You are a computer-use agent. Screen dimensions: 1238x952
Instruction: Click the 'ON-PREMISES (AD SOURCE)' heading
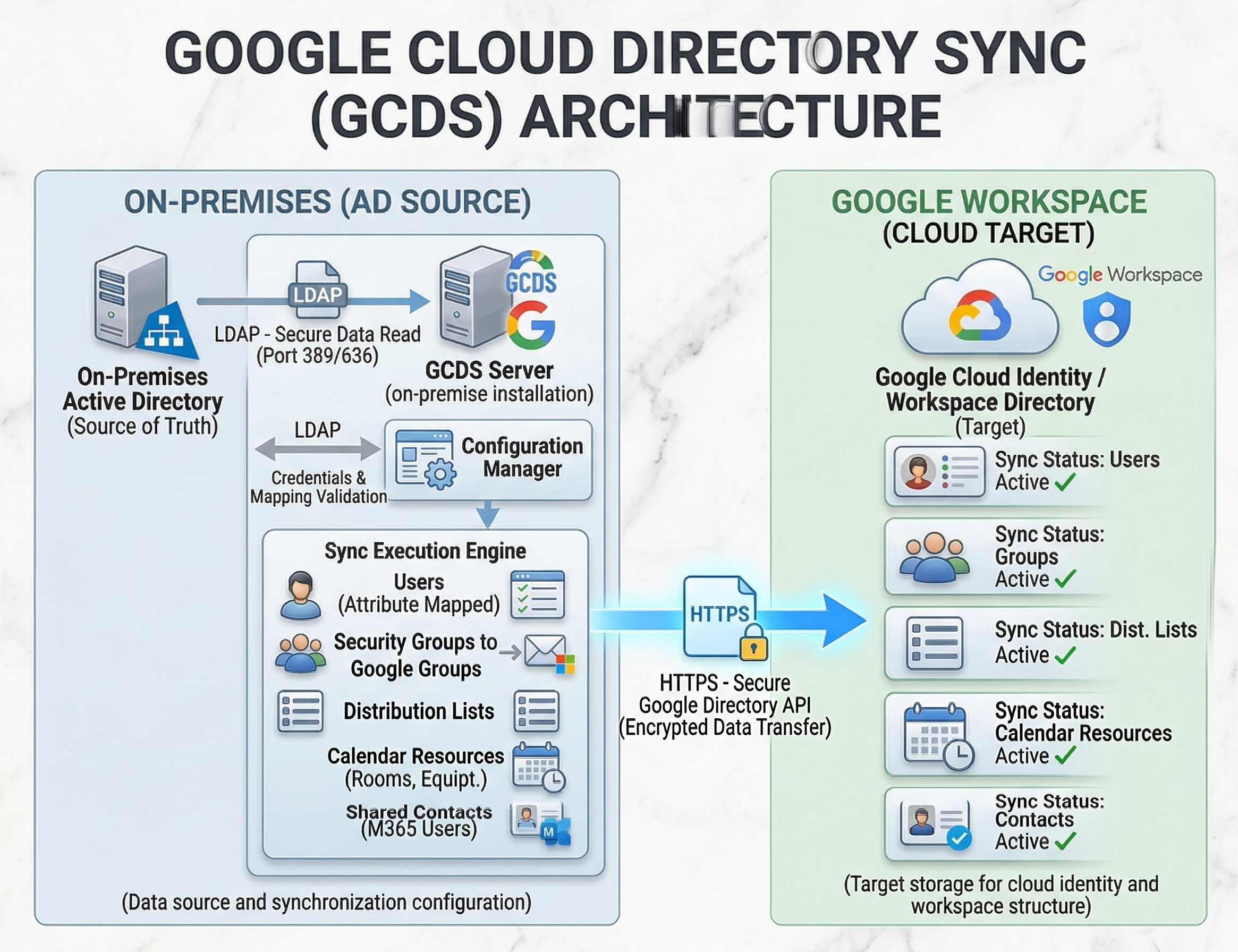pyautogui.click(x=327, y=202)
